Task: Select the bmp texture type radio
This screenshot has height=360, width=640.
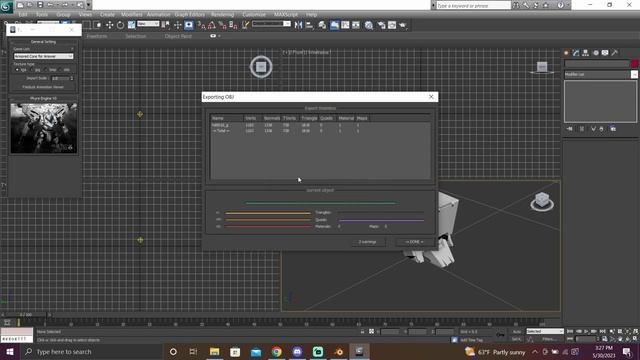Action: 46,70
